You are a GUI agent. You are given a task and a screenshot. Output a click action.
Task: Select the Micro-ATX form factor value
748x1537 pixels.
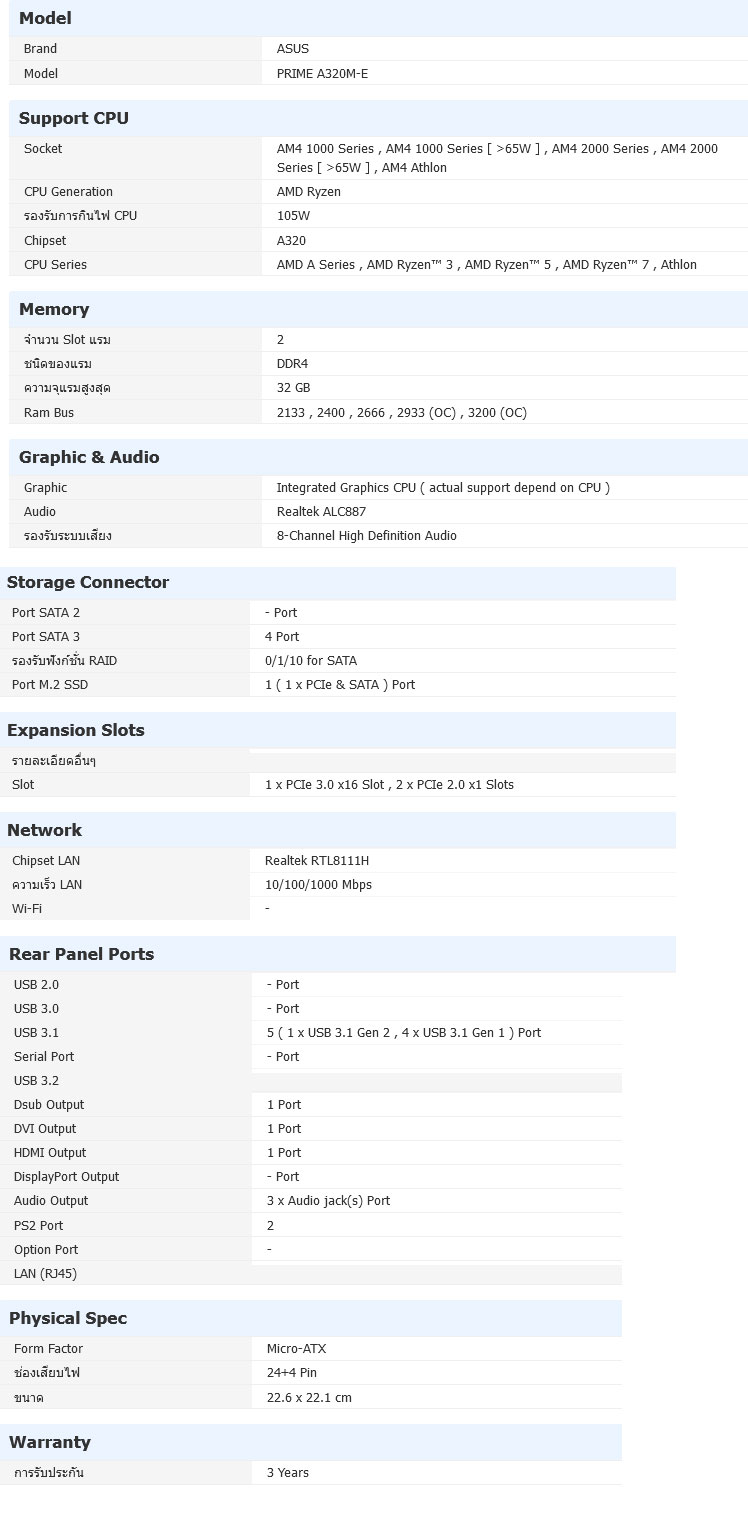click(296, 1349)
